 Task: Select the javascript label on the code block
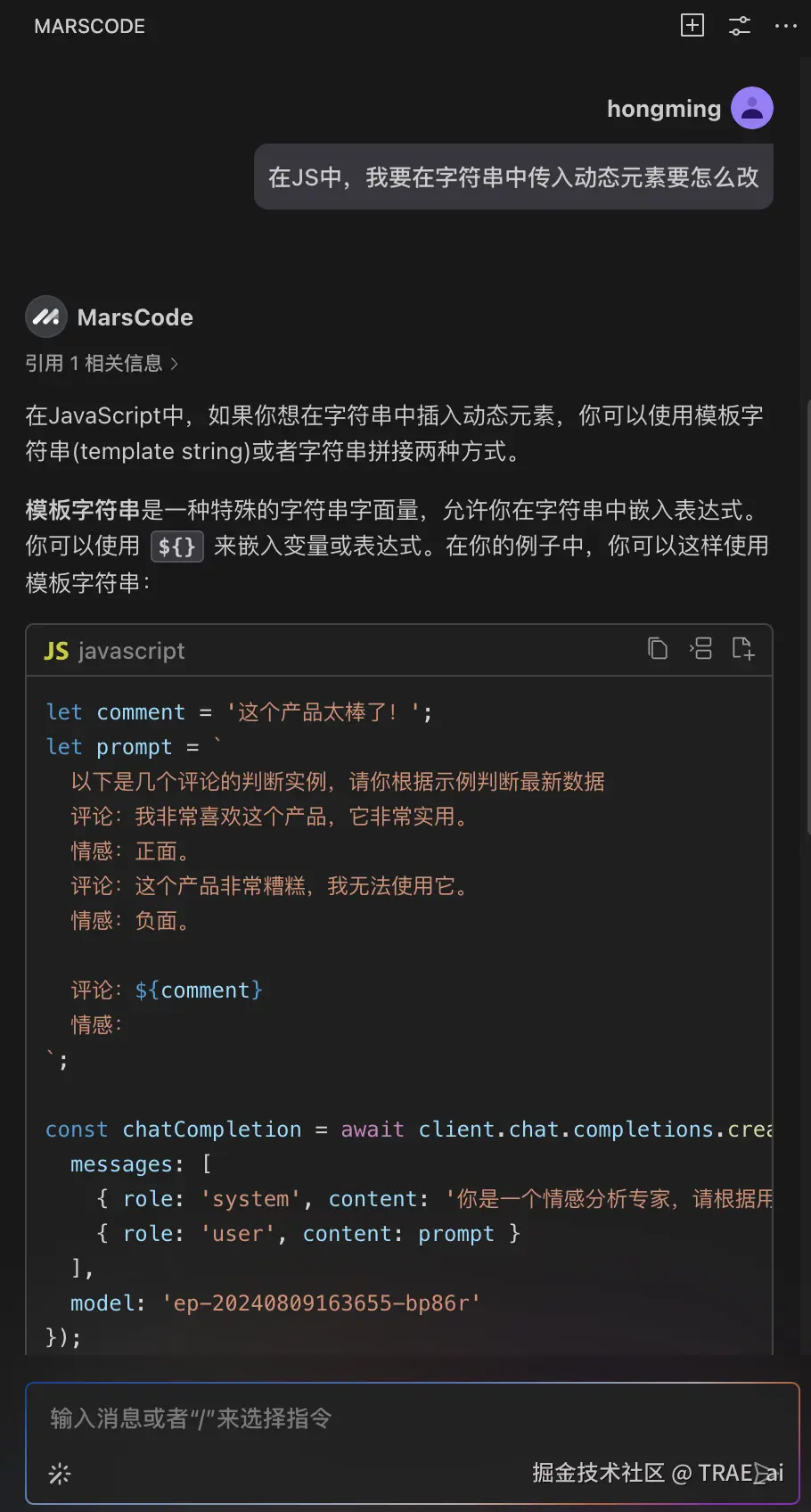tap(131, 651)
